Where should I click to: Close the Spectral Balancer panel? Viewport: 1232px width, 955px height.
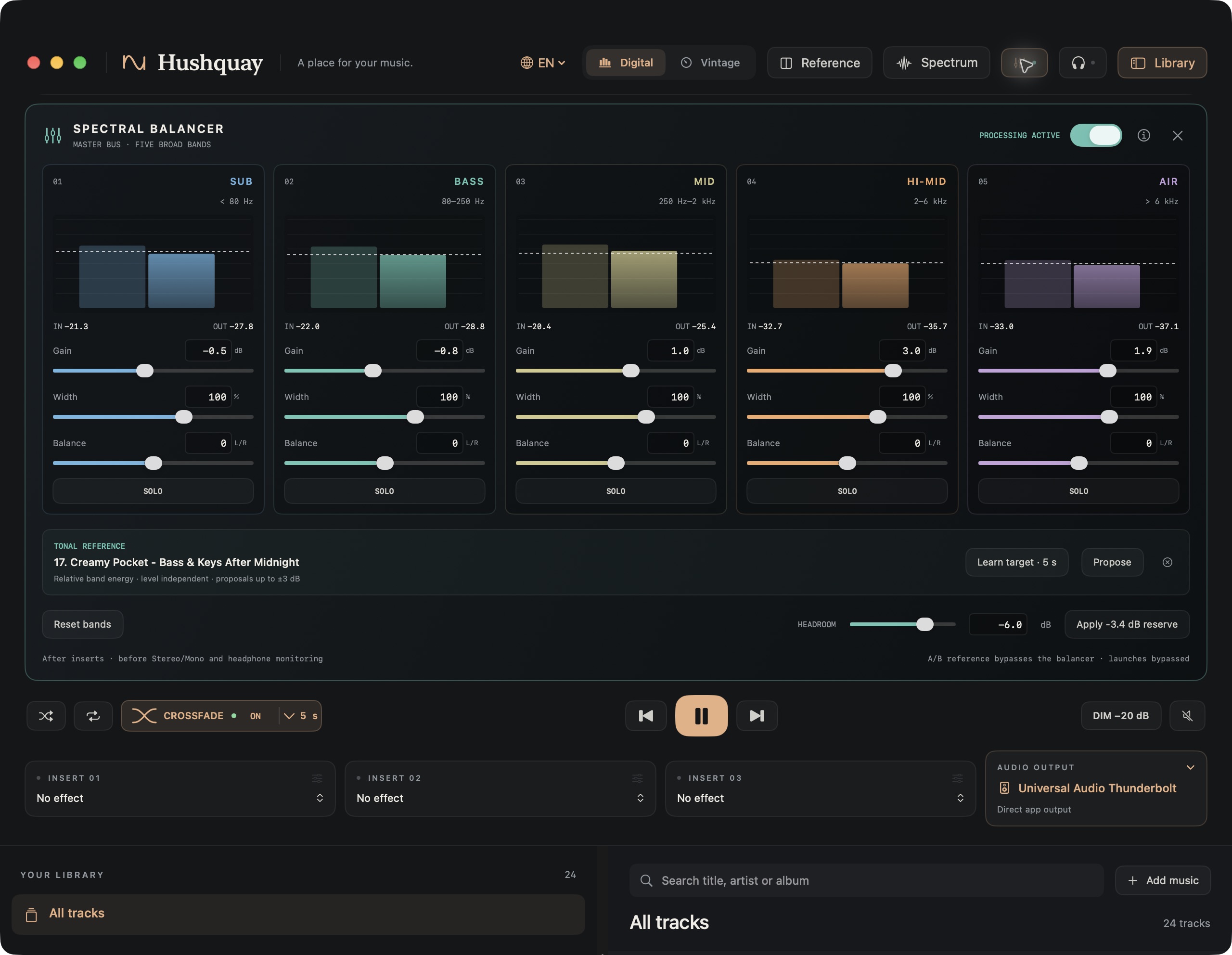point(1178,135)
